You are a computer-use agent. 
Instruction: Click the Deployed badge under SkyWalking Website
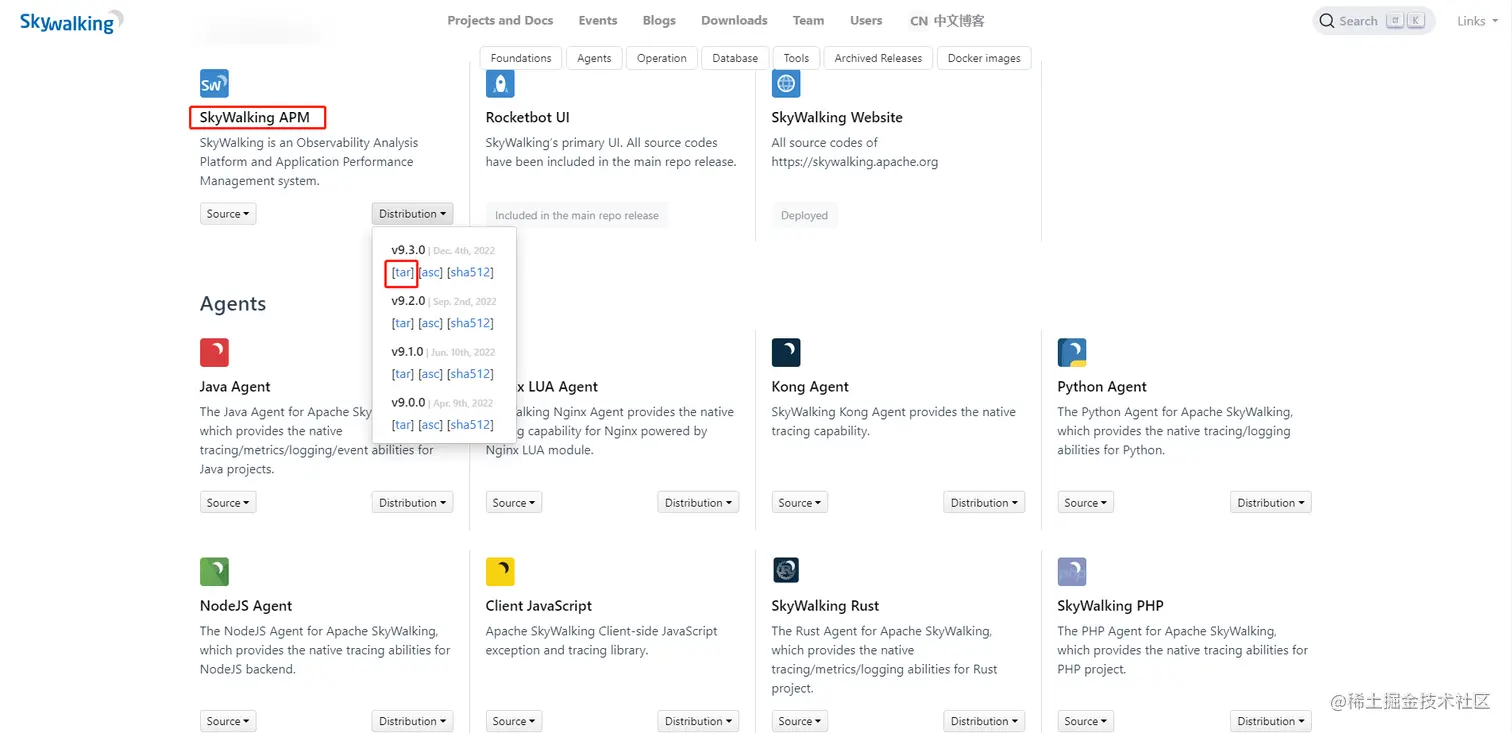(x=805, y=215)
